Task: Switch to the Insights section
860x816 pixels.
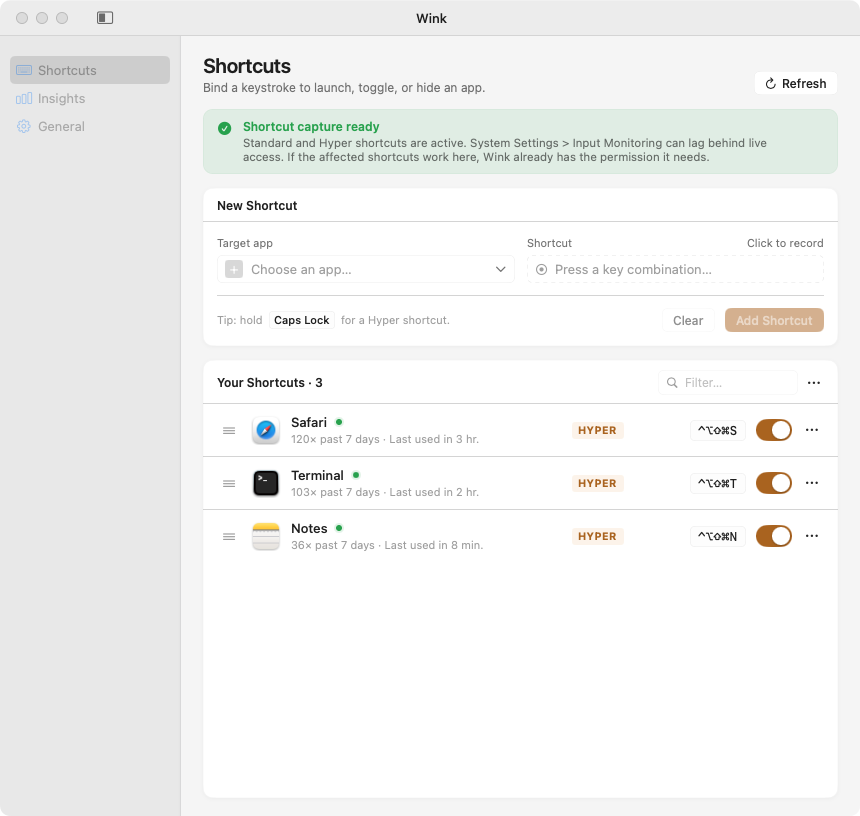Action: [x=90, y=98]
